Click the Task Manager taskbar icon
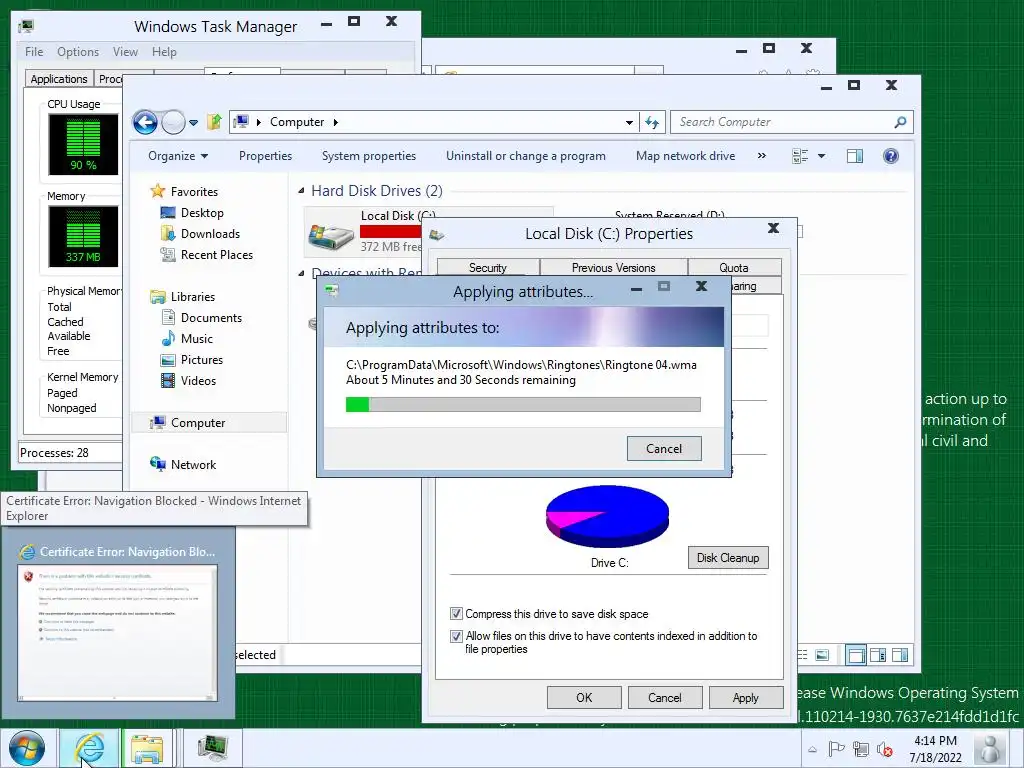The width and height of the screenshot is (1024, 768). 213,748
